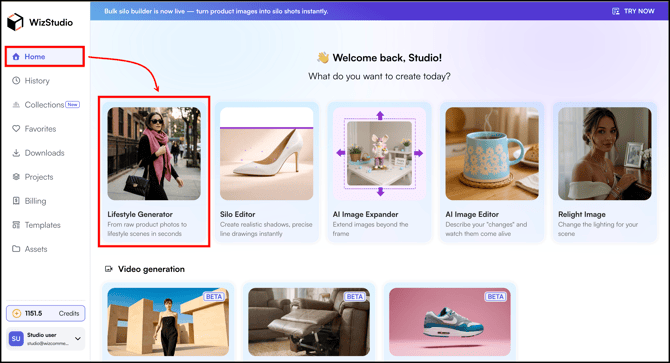Viewport: 670px width, 363px height.
Task: Open the Lifestyle Generator woman-with-scarf thumbnail
Action: click(154, 154)
